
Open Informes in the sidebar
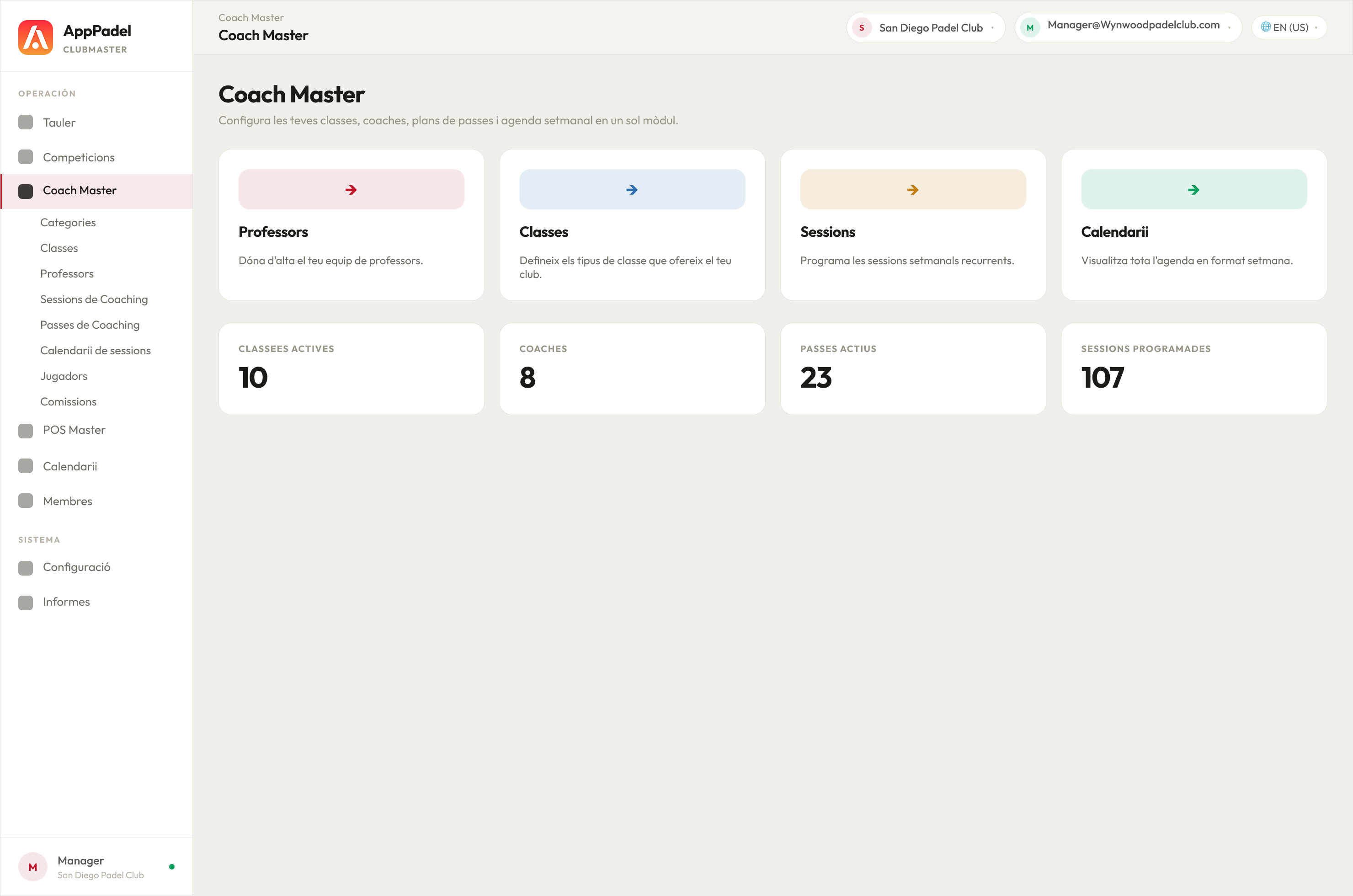[96, 603]
